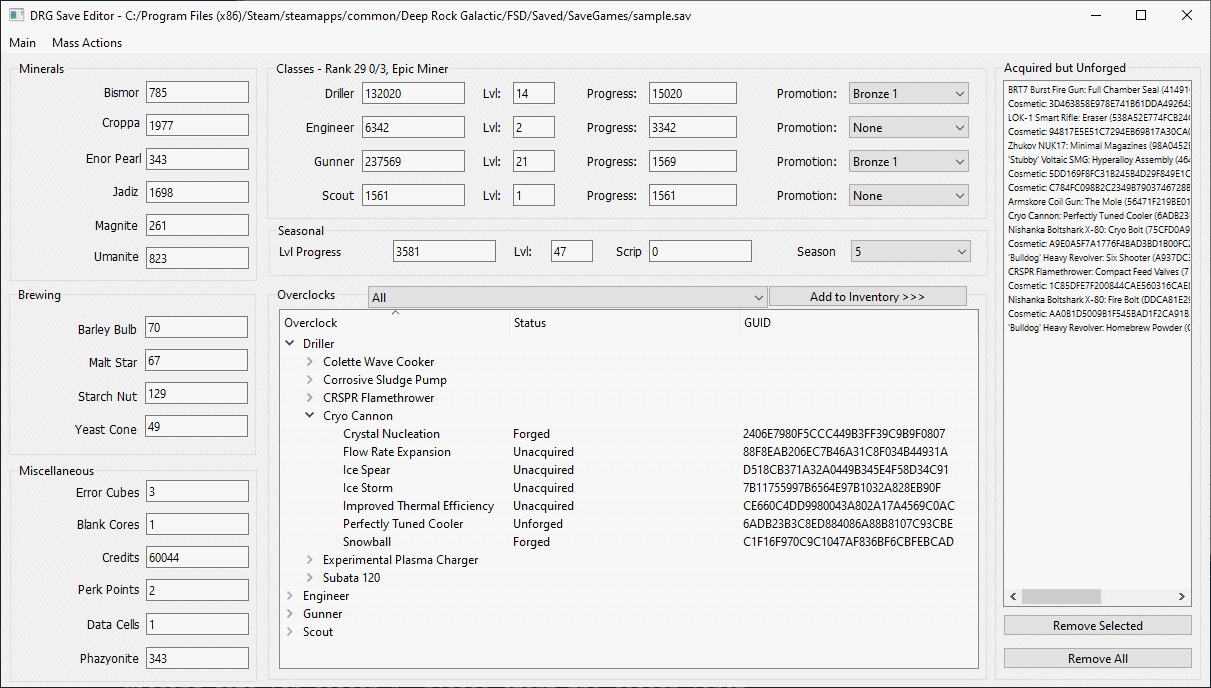Open the Overclocks filter dropdown showing All
This screenshot has height=688, width=1211.
click(567, 297)
